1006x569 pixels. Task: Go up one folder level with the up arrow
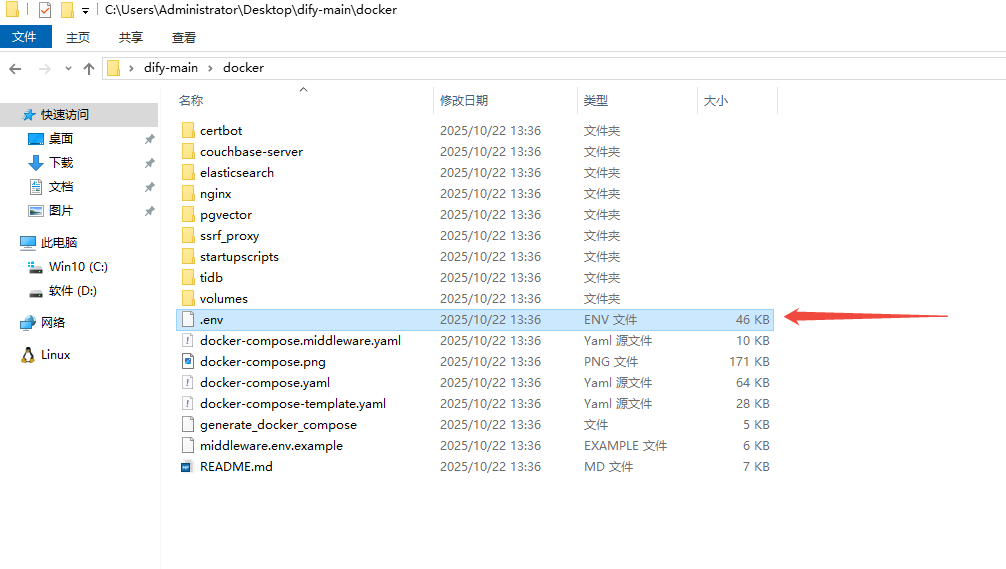pyautogui.click(x=89, y=68)
